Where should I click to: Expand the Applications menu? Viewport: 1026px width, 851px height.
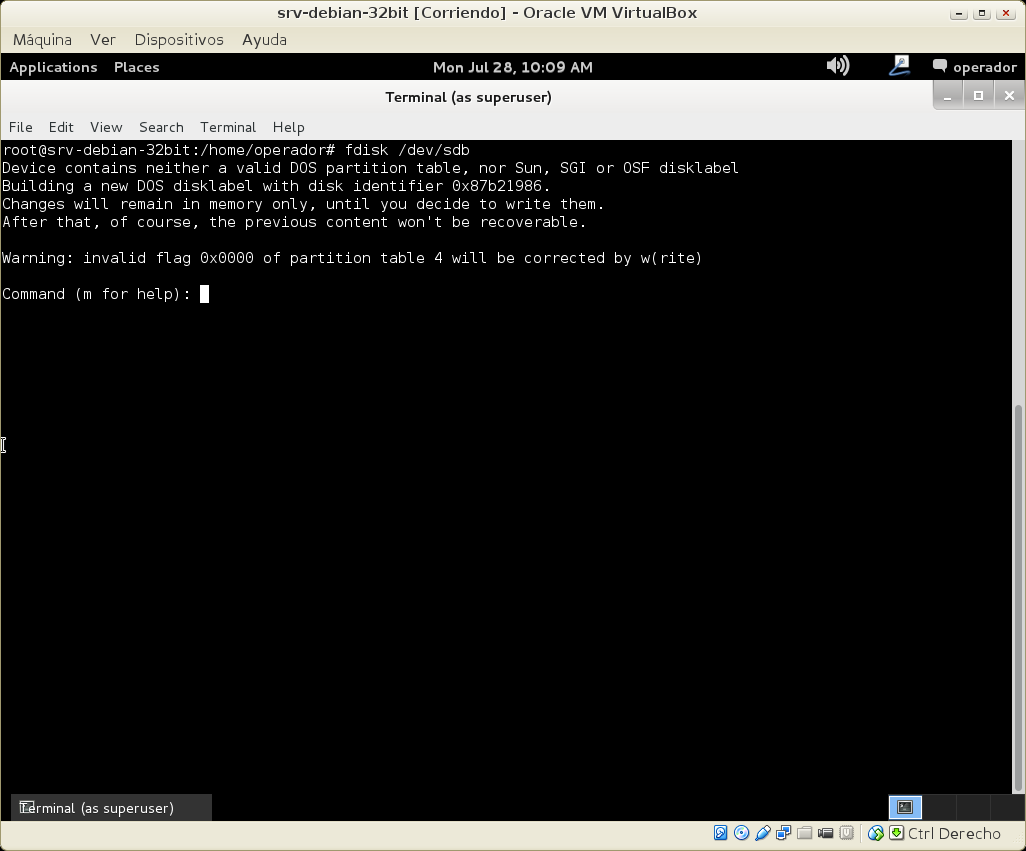[53, 67]
